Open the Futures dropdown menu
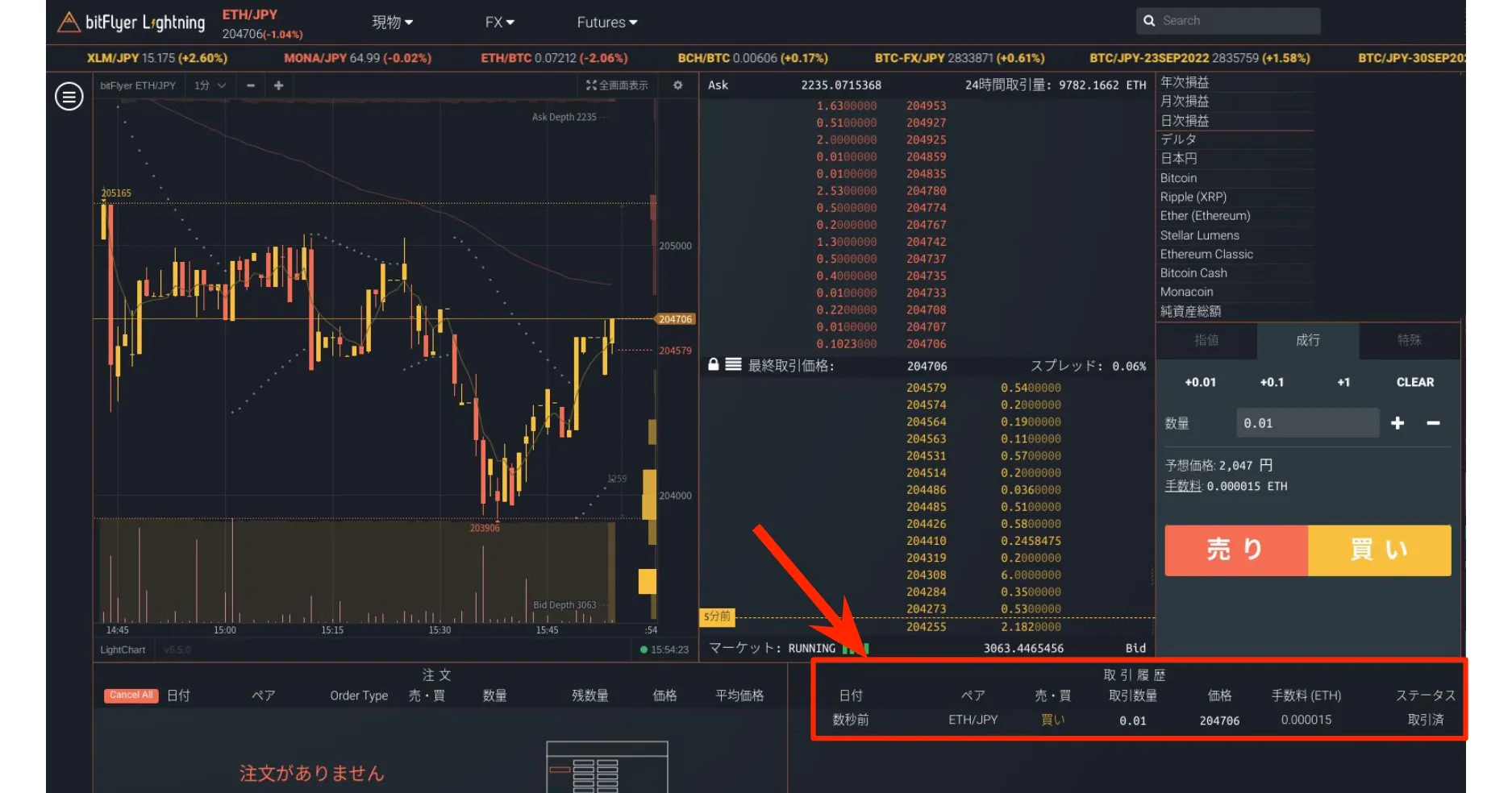The height and width of the screenshot is (793, 1512). click(x=606, y=23)
